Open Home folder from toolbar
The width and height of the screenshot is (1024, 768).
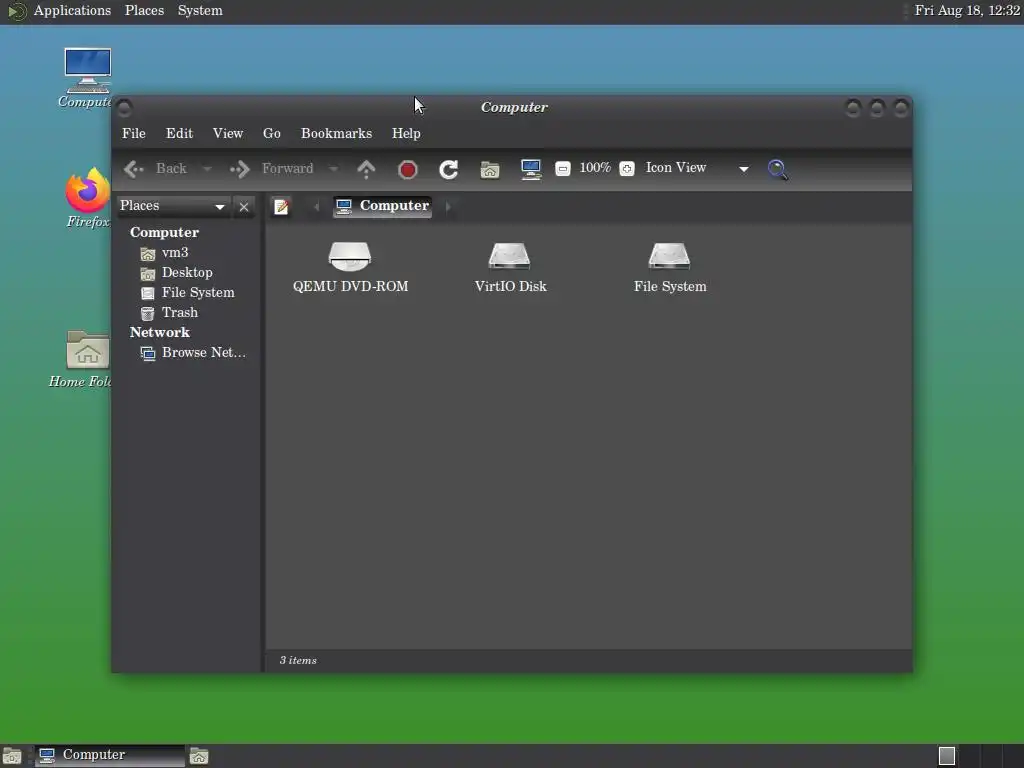490,170
